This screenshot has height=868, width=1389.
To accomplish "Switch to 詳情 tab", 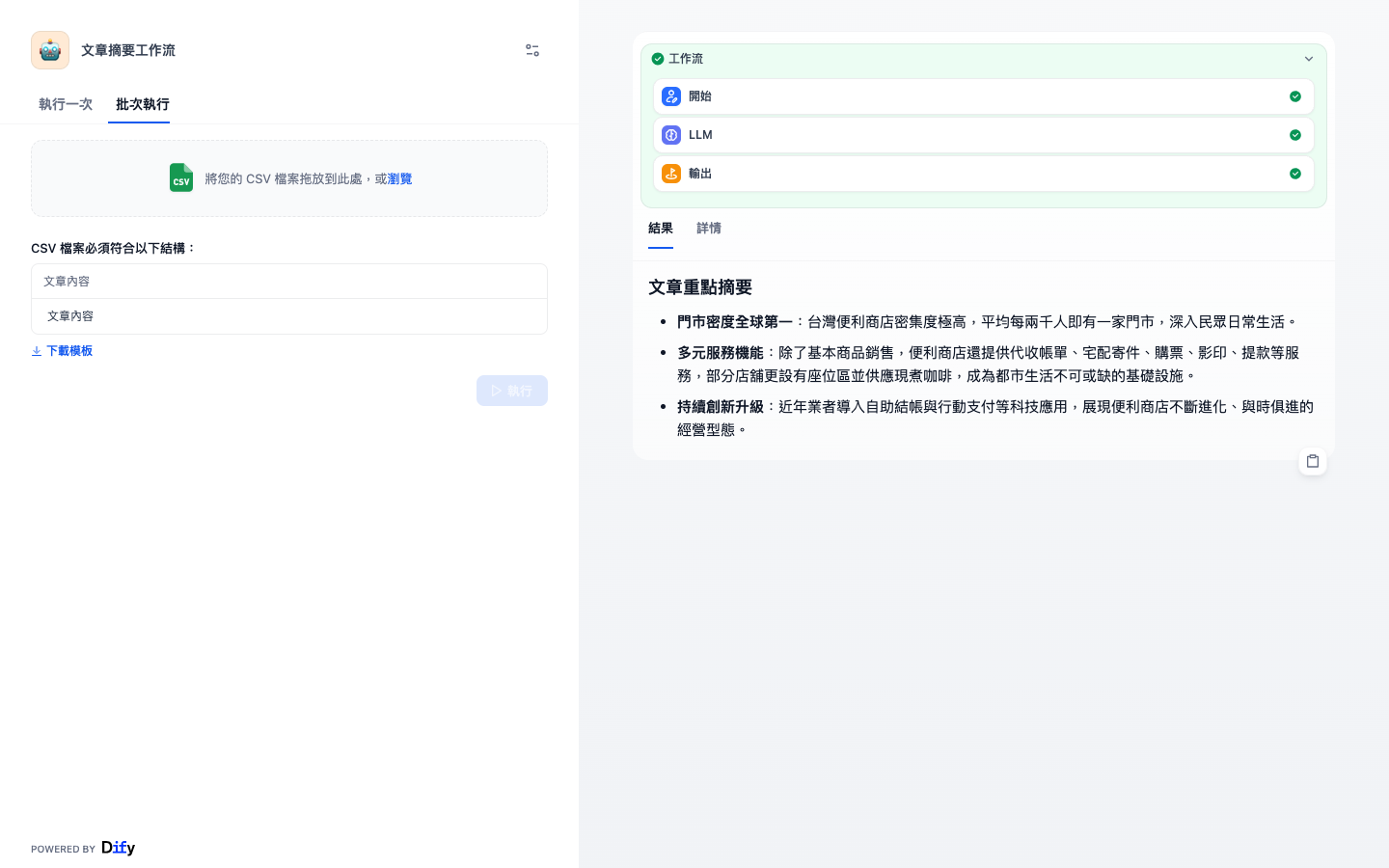I will (x=709, y=229).
